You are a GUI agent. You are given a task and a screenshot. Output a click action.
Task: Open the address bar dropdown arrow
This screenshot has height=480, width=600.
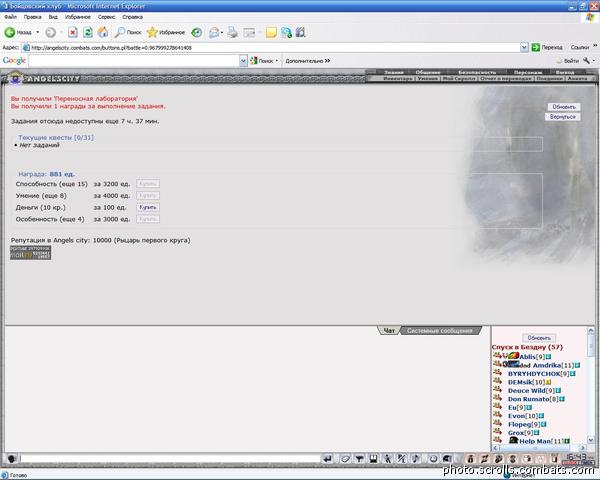[x=524, y=47]
